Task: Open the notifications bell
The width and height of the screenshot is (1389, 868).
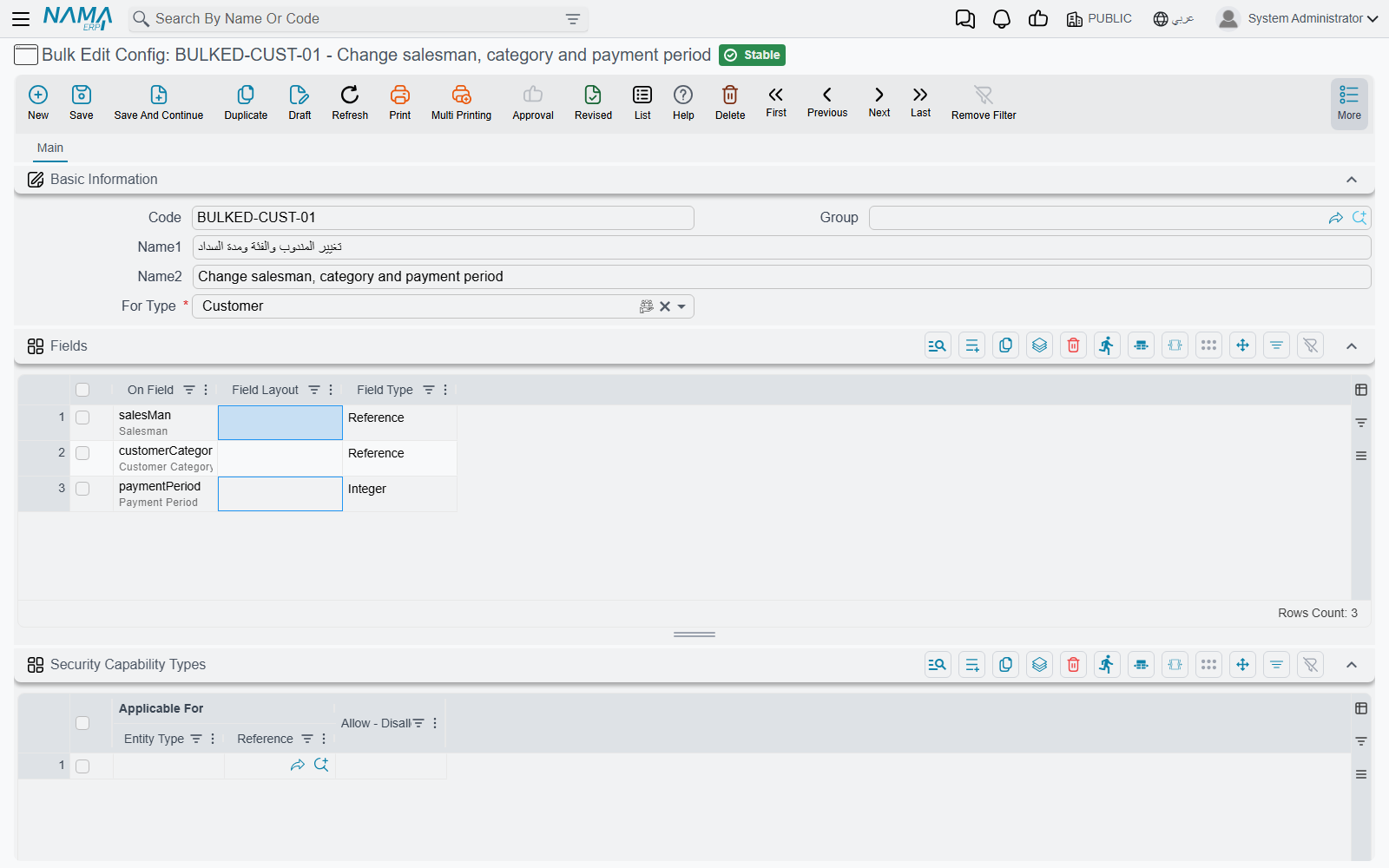Action: (x=1002, y=18)
